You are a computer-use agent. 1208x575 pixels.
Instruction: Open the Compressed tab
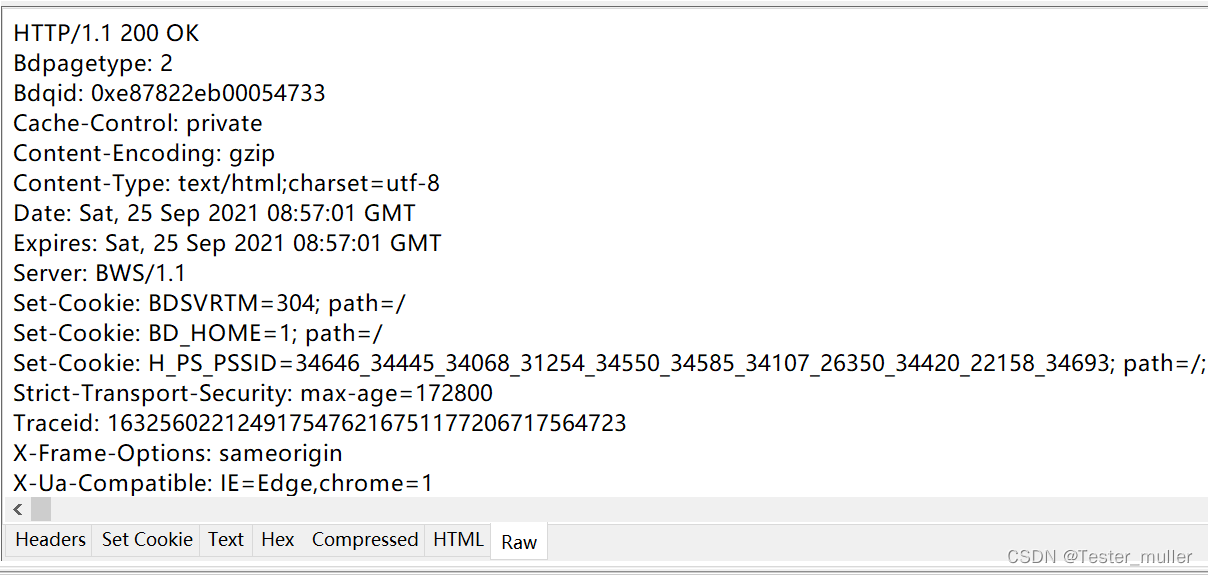pos(365,540)
